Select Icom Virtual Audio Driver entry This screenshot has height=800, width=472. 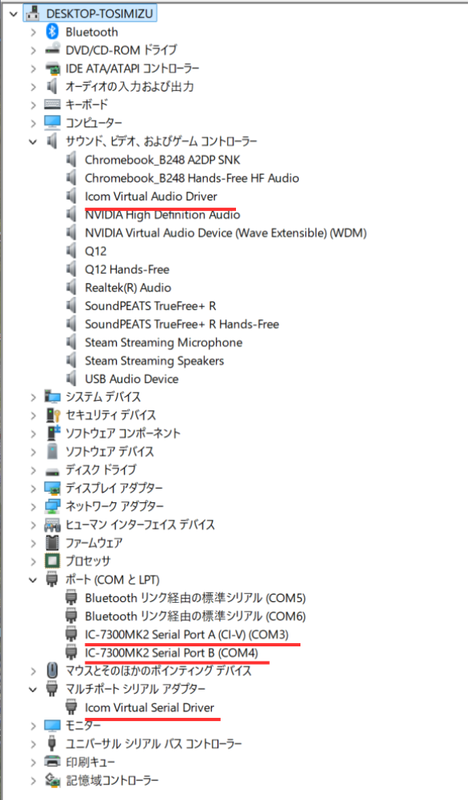151,196
